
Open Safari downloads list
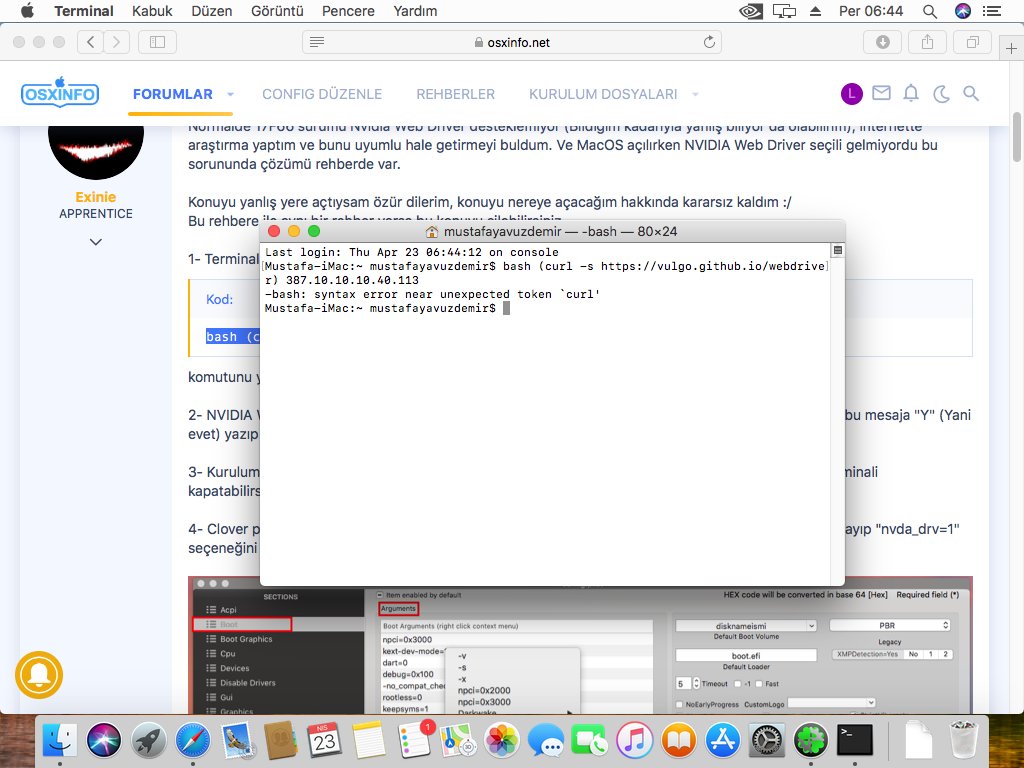tap(882, 42)
